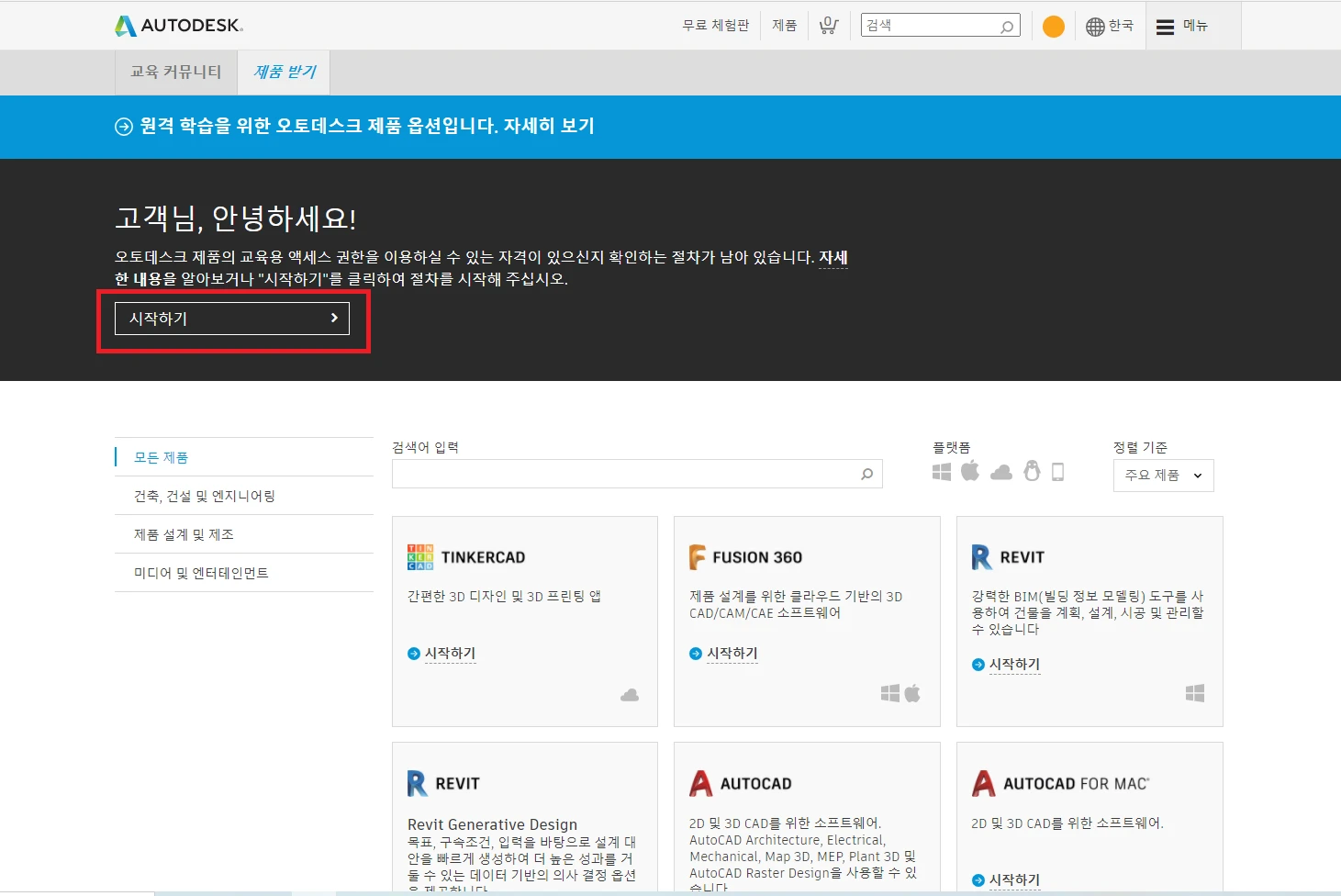Open the 무료 체험판 header link
This screenshot has width=1341, height=896.
pyautogui.click(x=716, y=26)
